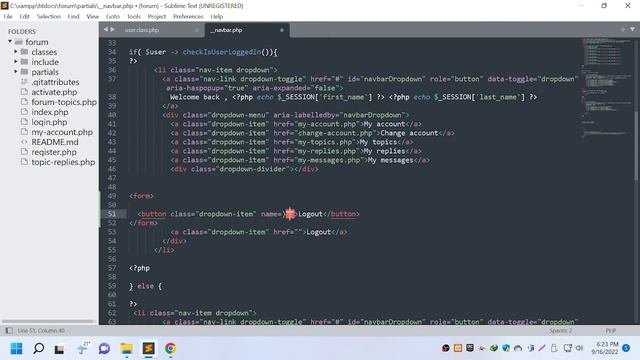The height and width of the screenshot is (360, 640).
Task: Go to next tab with right arrow
Action: (113, 29)
